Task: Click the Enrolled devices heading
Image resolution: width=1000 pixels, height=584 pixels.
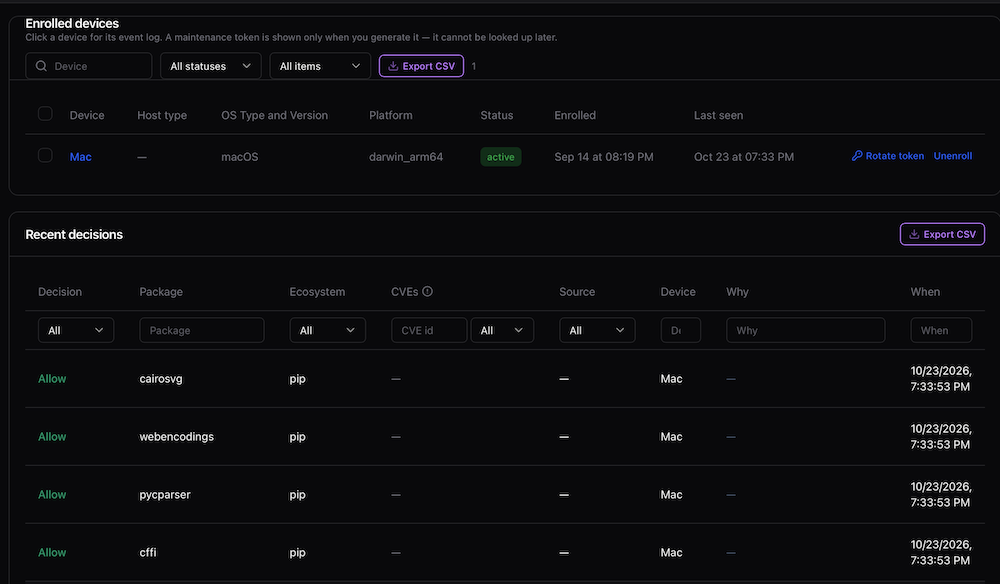Action: point(72,24)
